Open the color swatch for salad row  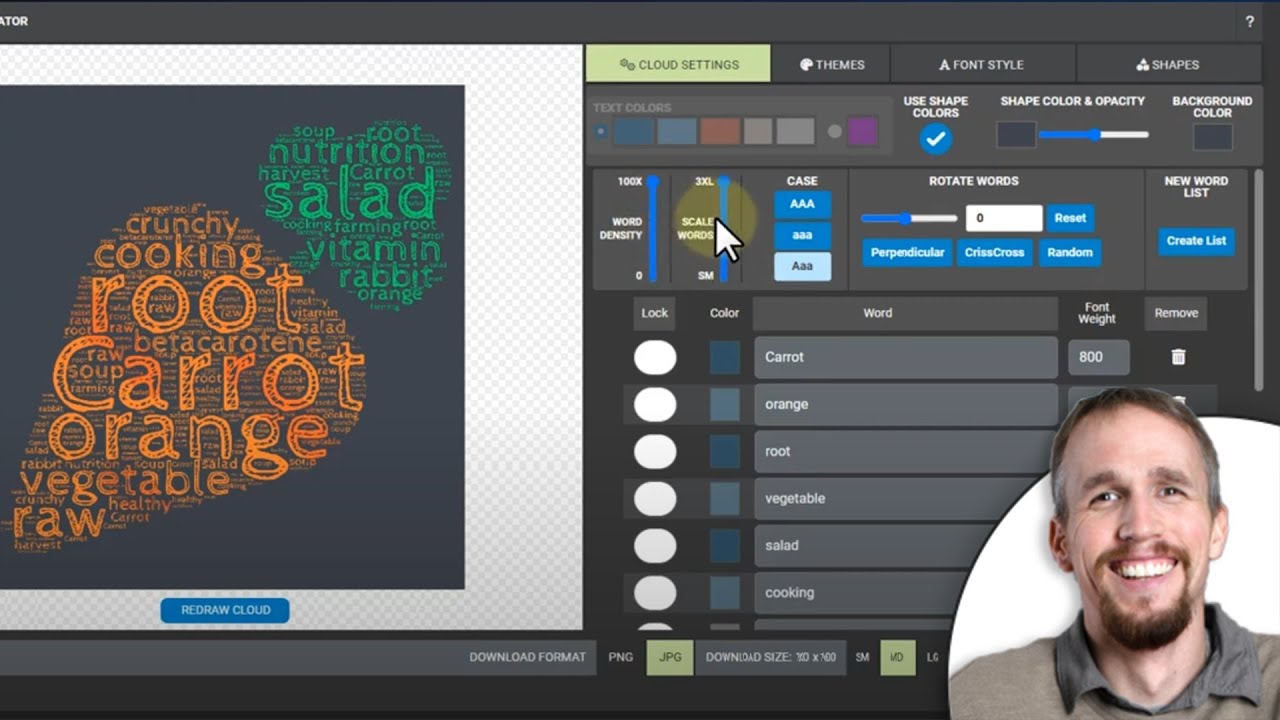(x=725, y=545)
